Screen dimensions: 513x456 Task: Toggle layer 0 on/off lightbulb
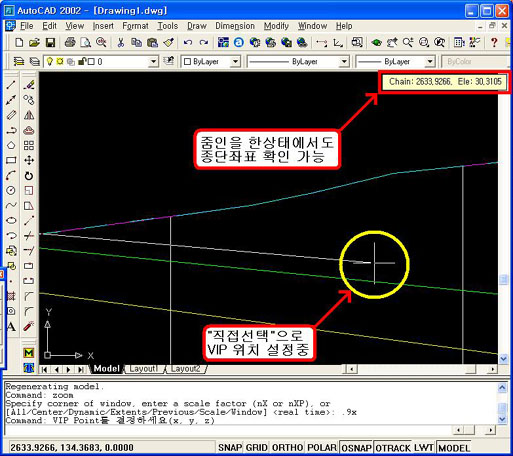pyautogui.click(x=50, y=61)
